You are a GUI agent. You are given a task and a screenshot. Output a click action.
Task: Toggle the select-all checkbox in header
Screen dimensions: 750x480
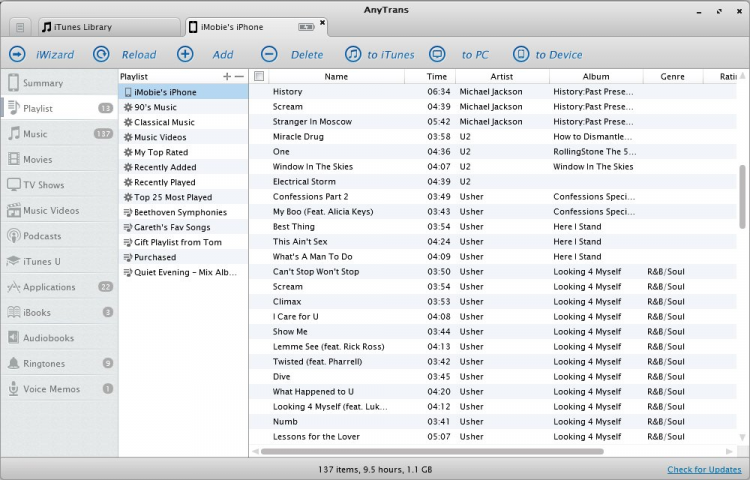coord(259,76)
